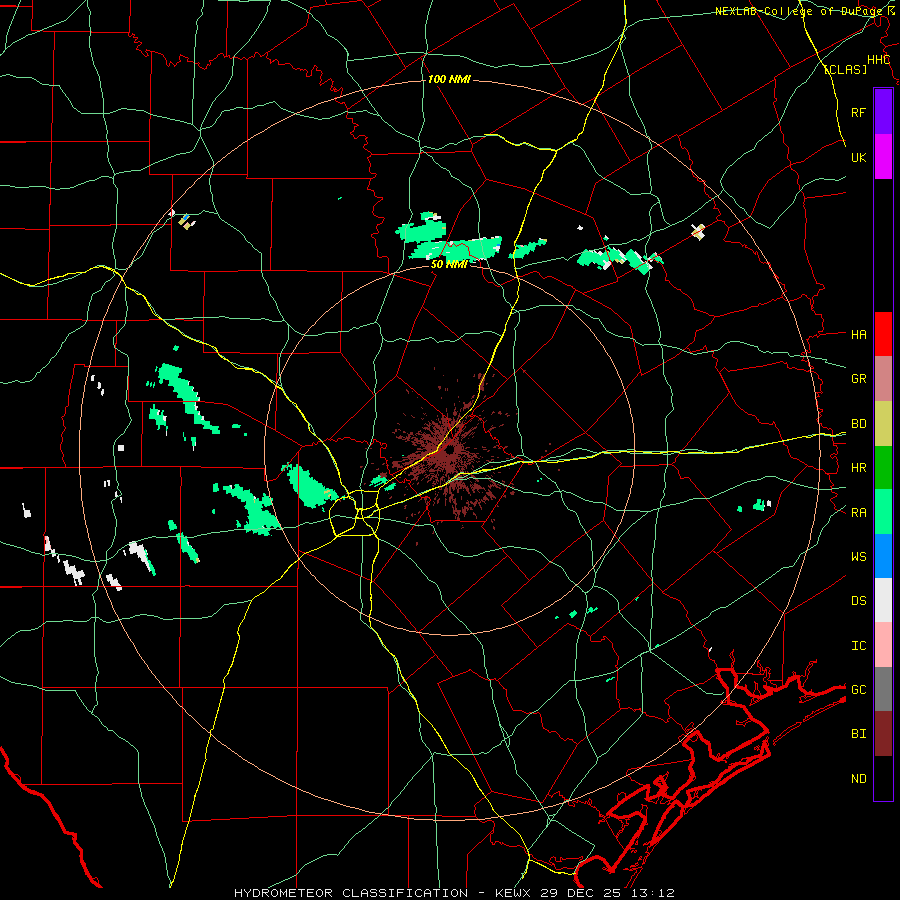900x900 pixels.
Task: Click the dark red BI legend swatch
Action: tap(883, 734)
